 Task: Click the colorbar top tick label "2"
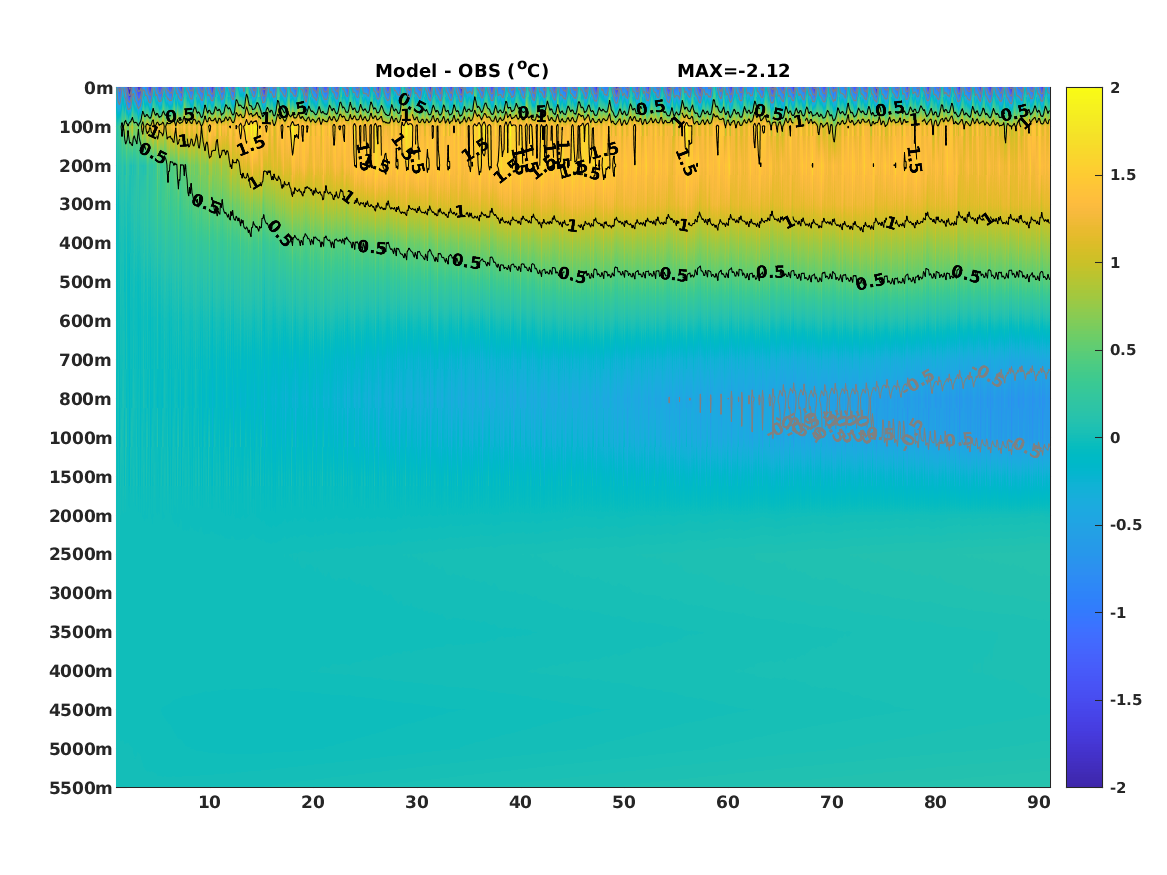coord(1115,88)
